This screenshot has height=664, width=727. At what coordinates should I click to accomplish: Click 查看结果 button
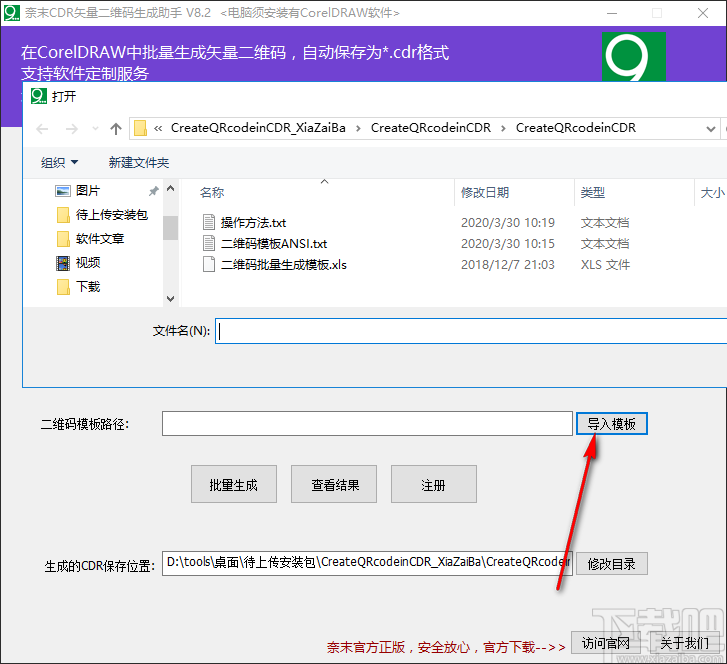tap(334, 485)
